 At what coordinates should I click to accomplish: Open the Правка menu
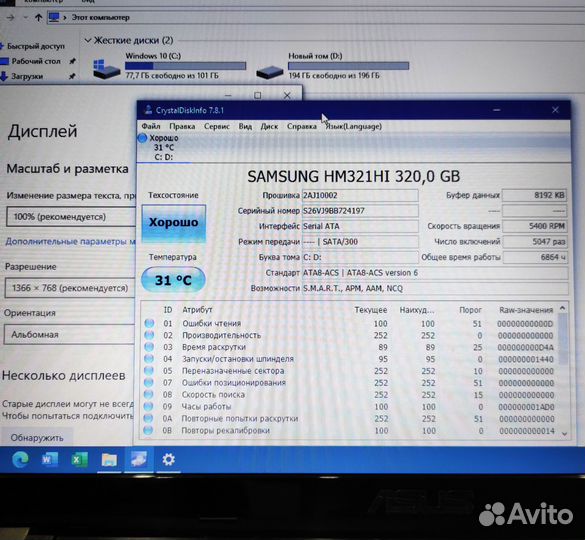[182, 126]
